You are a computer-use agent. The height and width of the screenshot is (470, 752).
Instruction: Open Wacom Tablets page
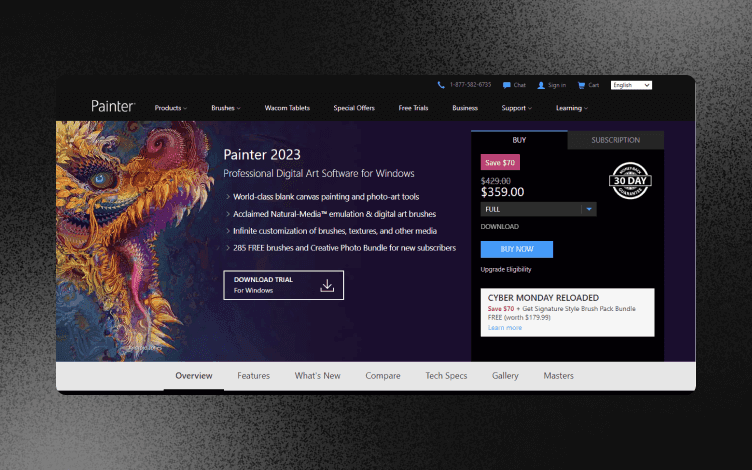click(287, 108)
